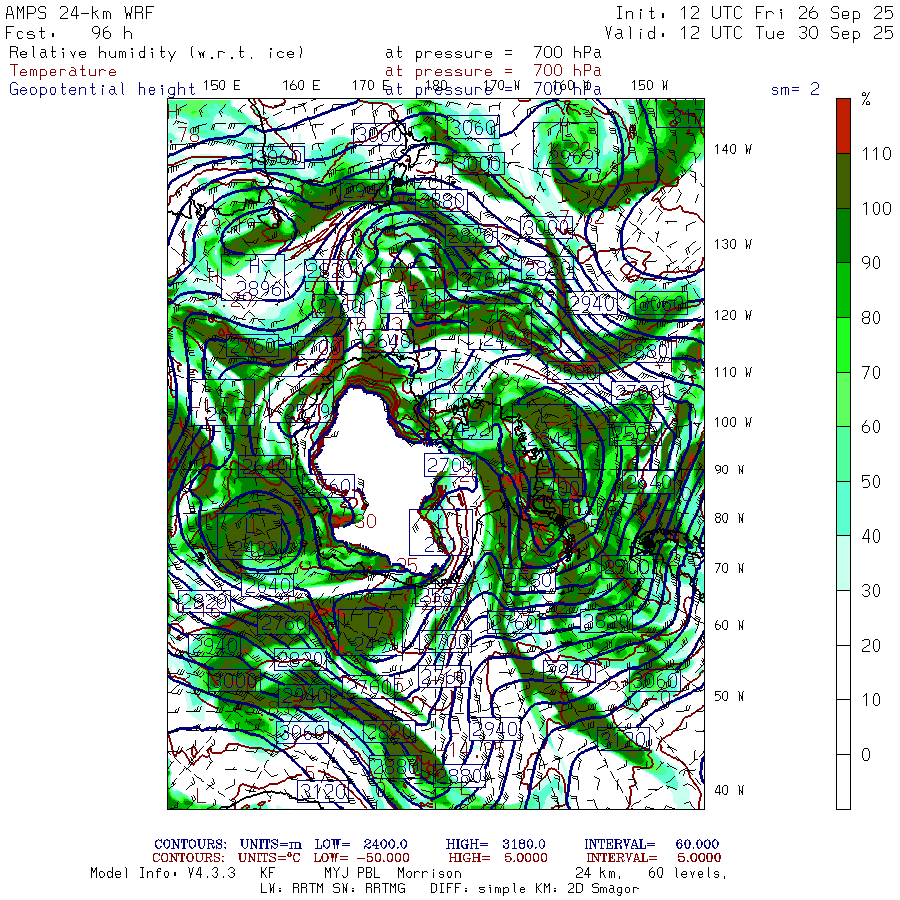Click the "120 W" longitude label

[732, 315]
